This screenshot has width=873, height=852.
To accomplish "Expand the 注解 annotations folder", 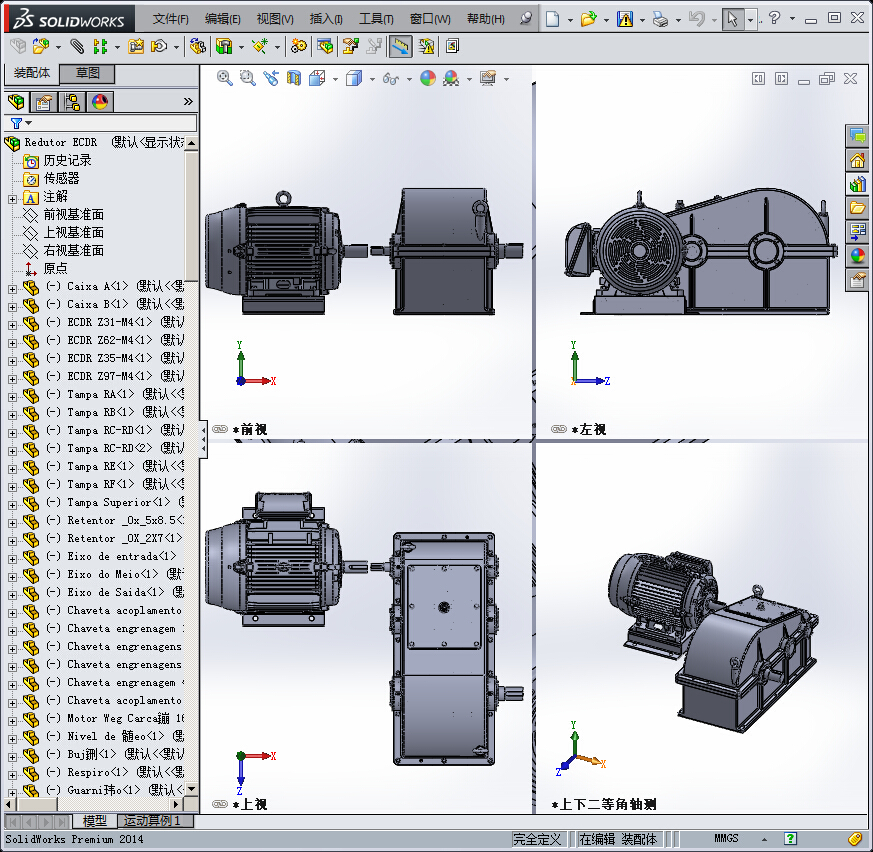I will pos(12,197).
